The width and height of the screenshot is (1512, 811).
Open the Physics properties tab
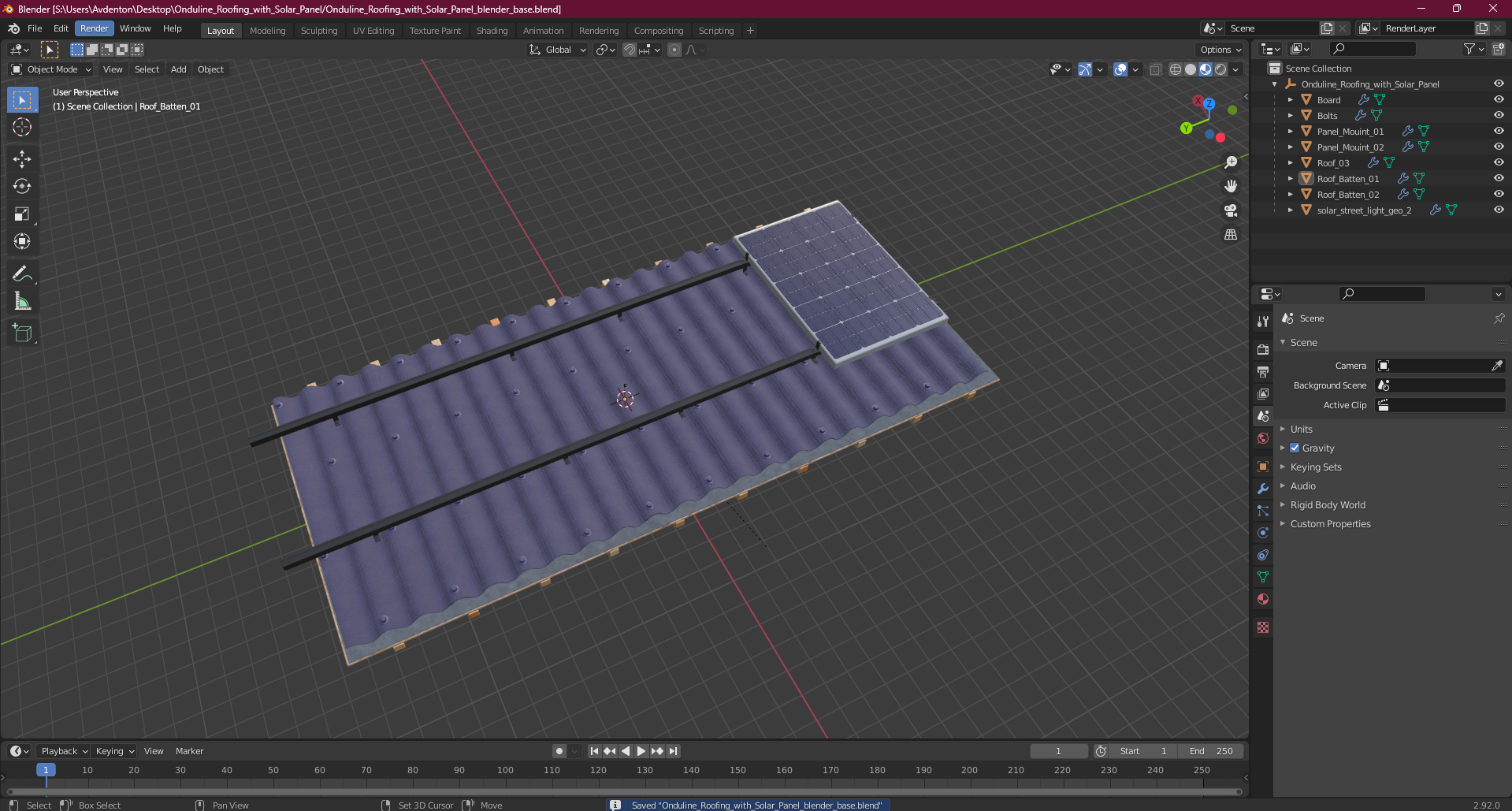pos(1263,533)
